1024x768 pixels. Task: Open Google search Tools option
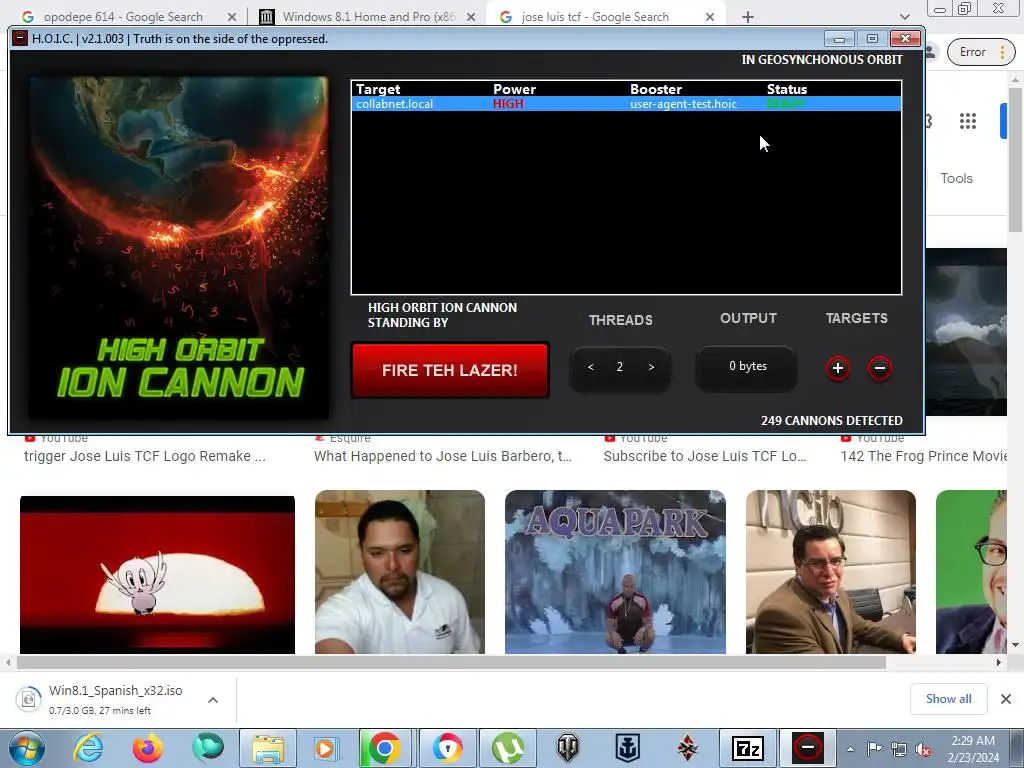pos(956,178)
